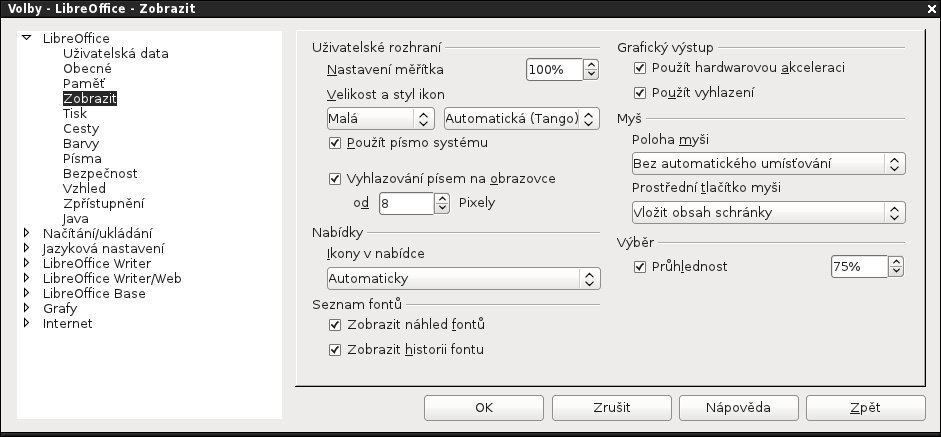The height and width of the screenshot is (437, 941).
Task: Select LibreOffice Writer in the tree
Action: point(97,264)
